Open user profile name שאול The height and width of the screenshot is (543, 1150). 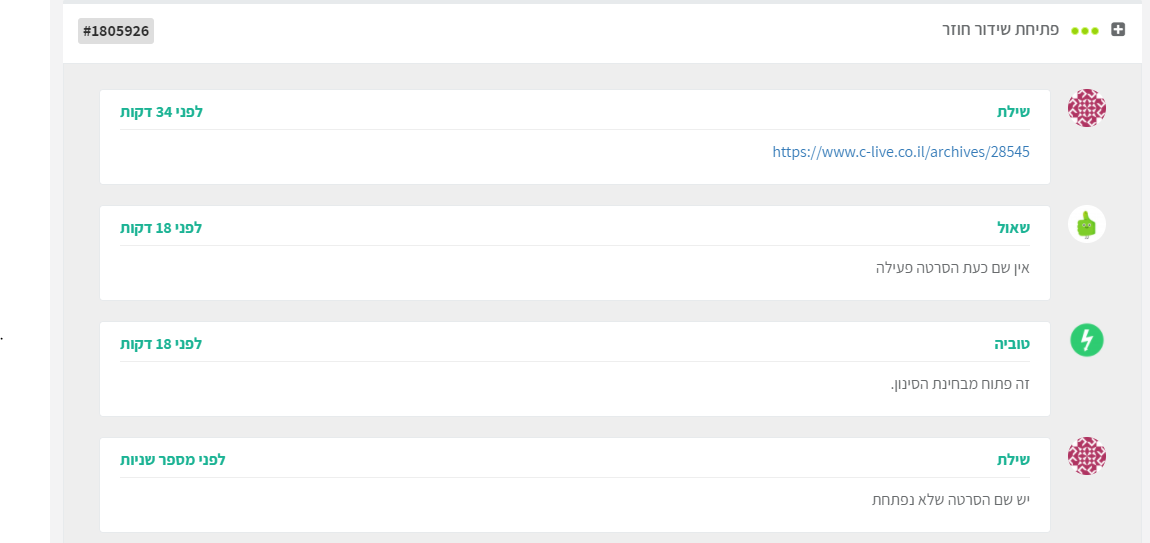tap(1012, 228)
